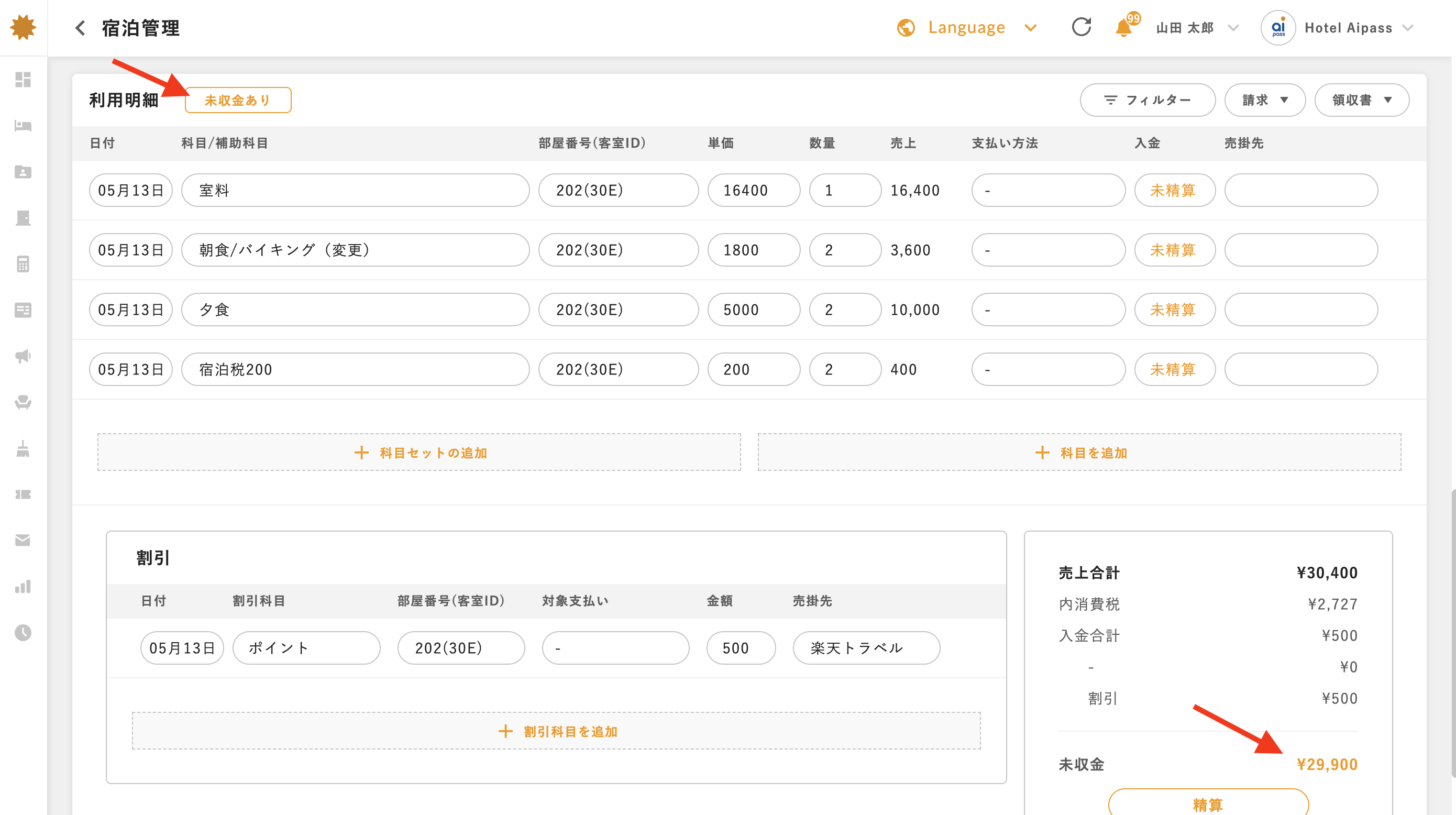This screenshot has height=815, width=1456.
Task: Click the plus icon in 科目を追加
Action: click(x=1042, y=452)
